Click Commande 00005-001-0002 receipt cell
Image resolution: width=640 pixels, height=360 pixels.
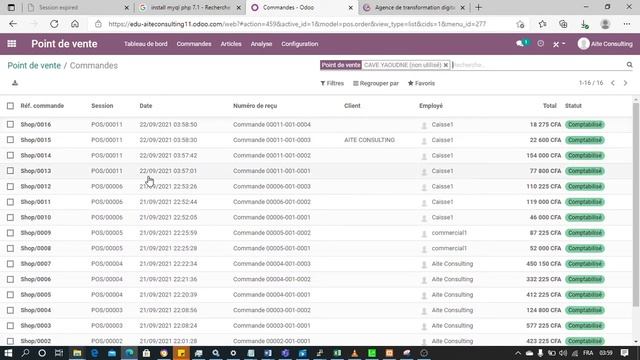click(272, 233)
